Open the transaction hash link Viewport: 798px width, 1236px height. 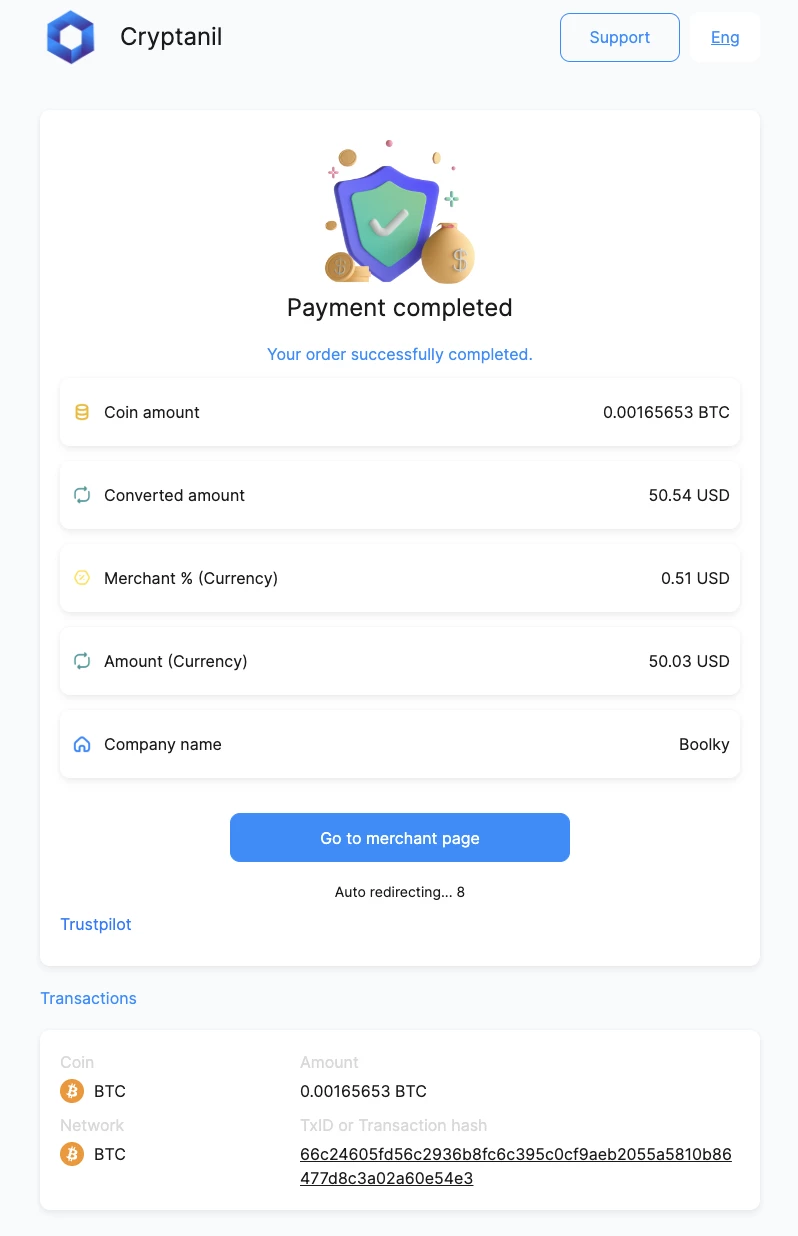[x=515, y=1166]
